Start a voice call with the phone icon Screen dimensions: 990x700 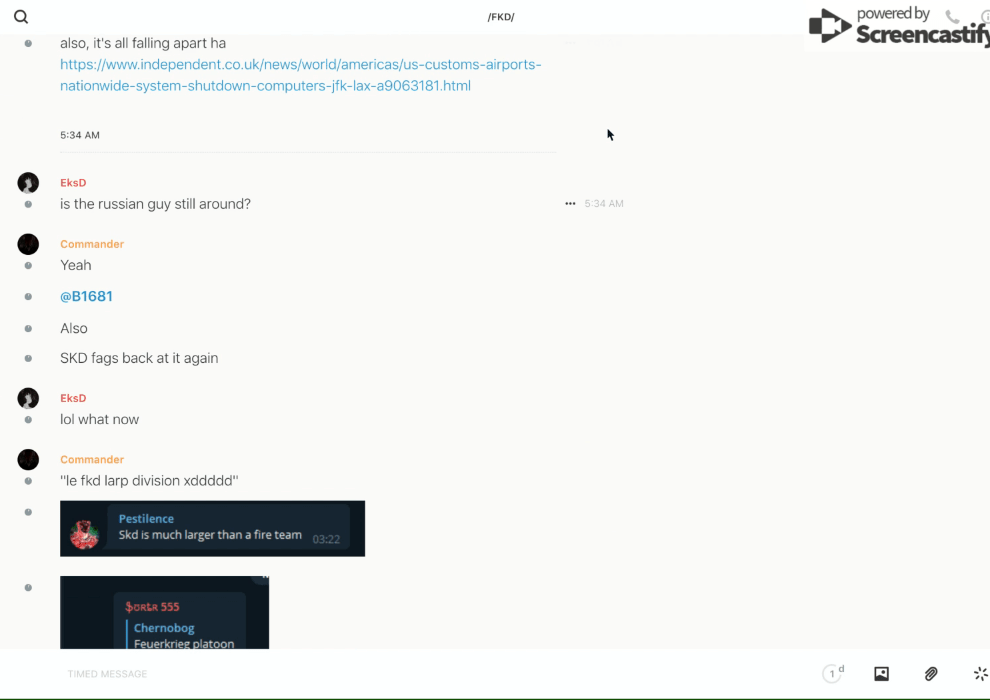pyautogui.click(x=952, y=17)
